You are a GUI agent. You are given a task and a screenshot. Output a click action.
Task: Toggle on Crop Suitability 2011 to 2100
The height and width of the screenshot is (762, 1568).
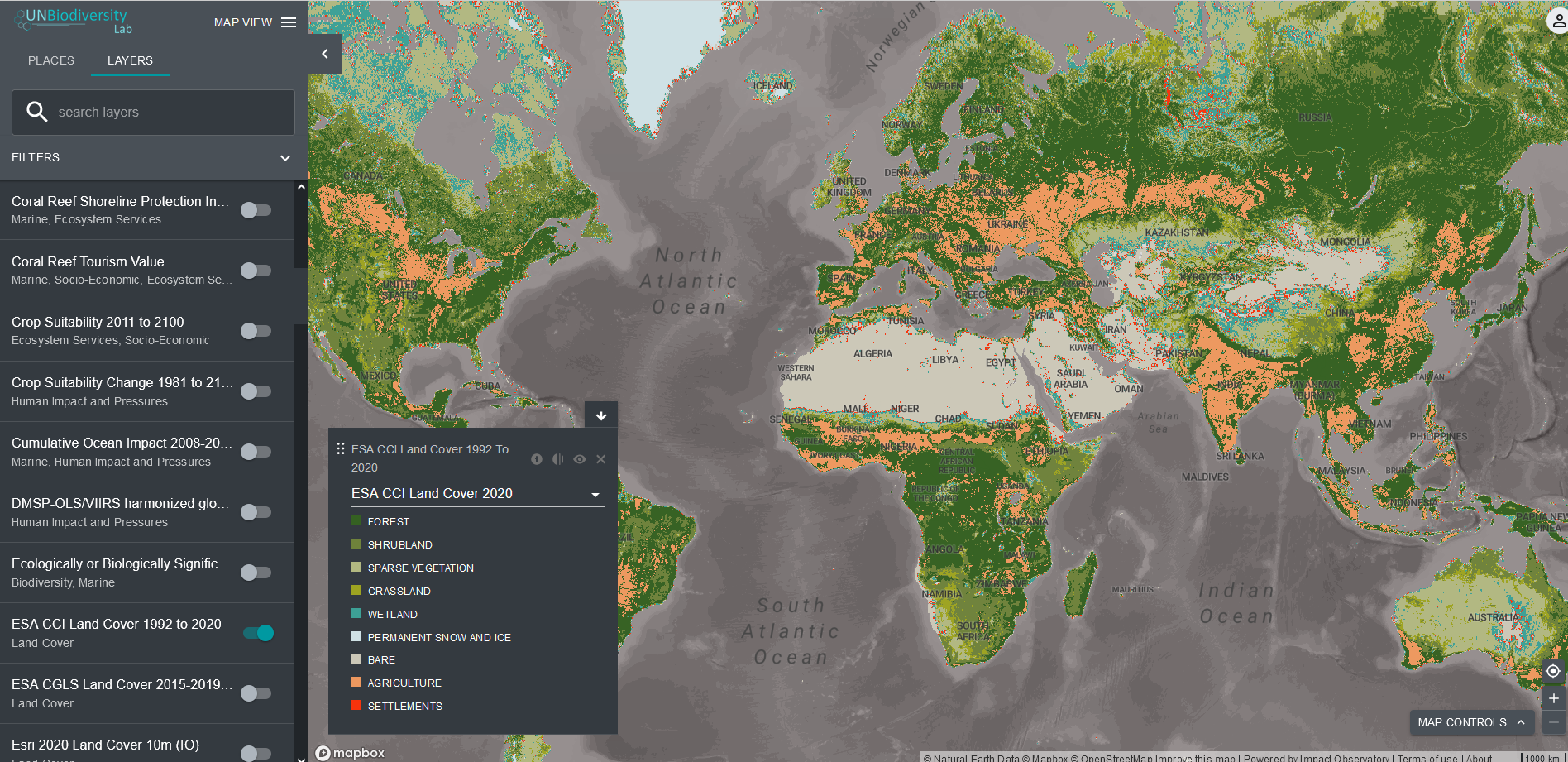coord(256,331)
